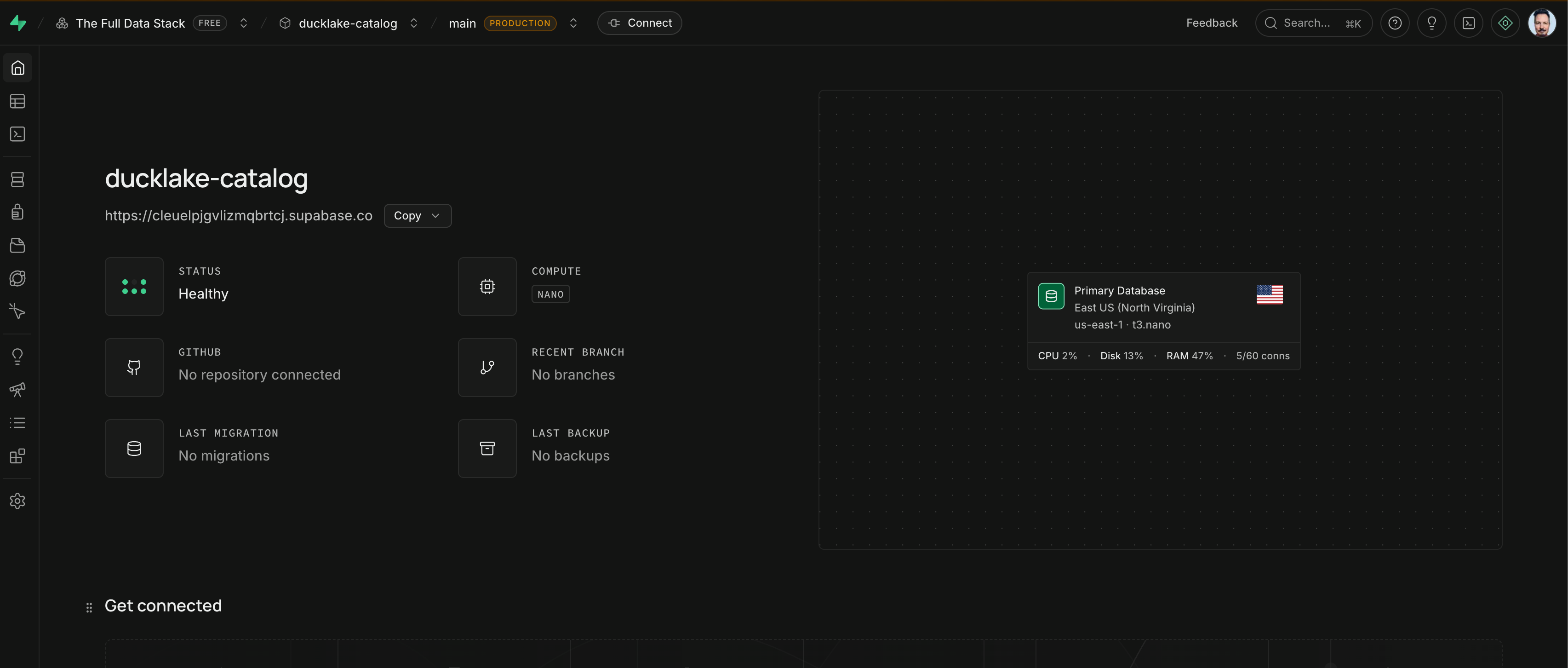Image resolution: width=1568 pixels, height=668 pixels.
Task: Open Project overview home icon in sidebar
Action: [x=17, y=68]
